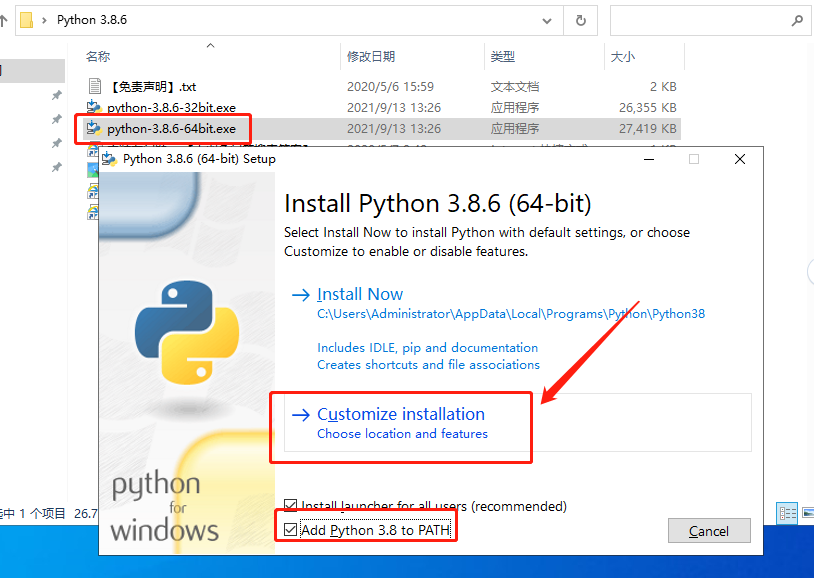Click the installer icon of python-3.8.6-64bit.exe
Image resolution: width=814 pixels, height=578 pixels.
click(x=94, y=128)
